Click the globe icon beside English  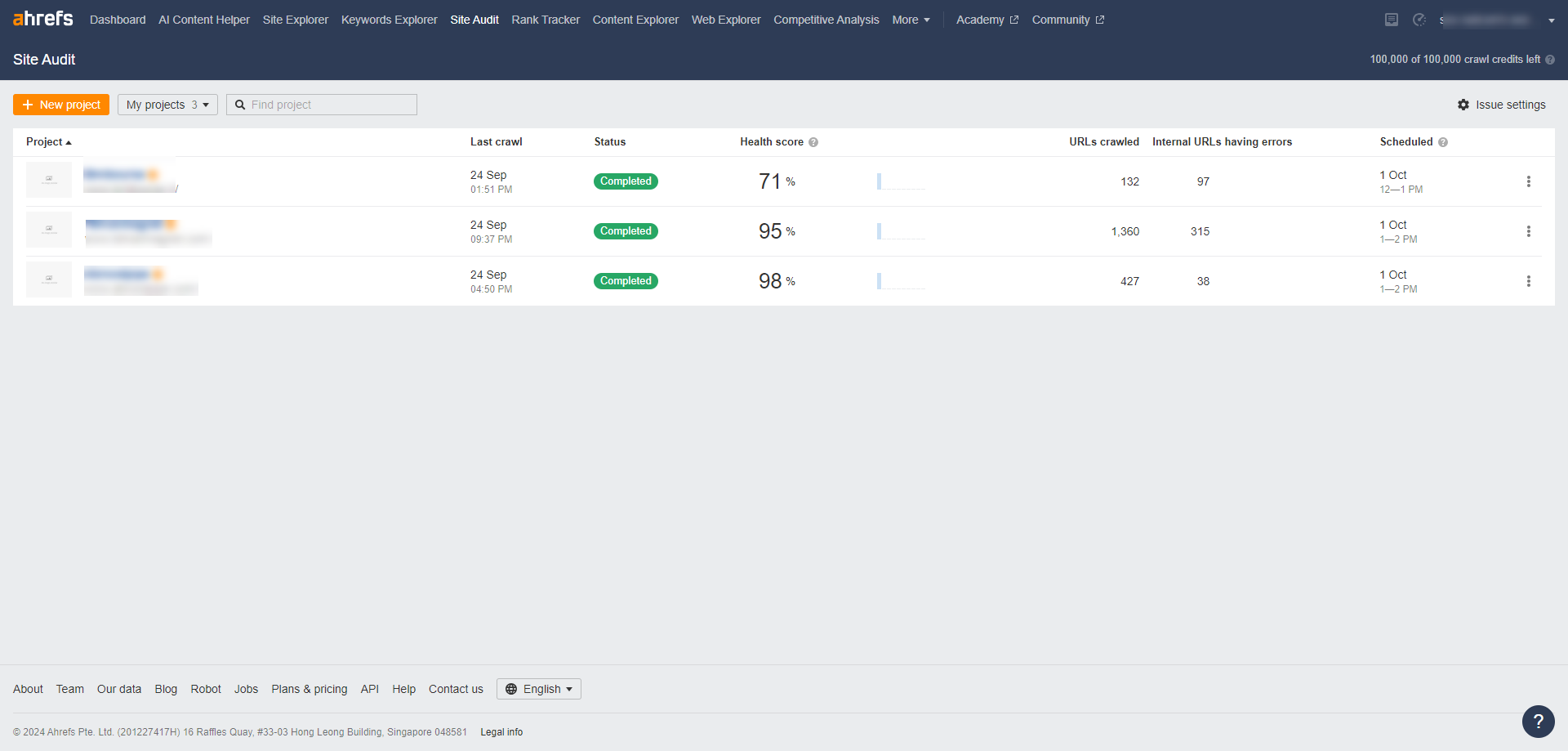click(x=510, y=689)
